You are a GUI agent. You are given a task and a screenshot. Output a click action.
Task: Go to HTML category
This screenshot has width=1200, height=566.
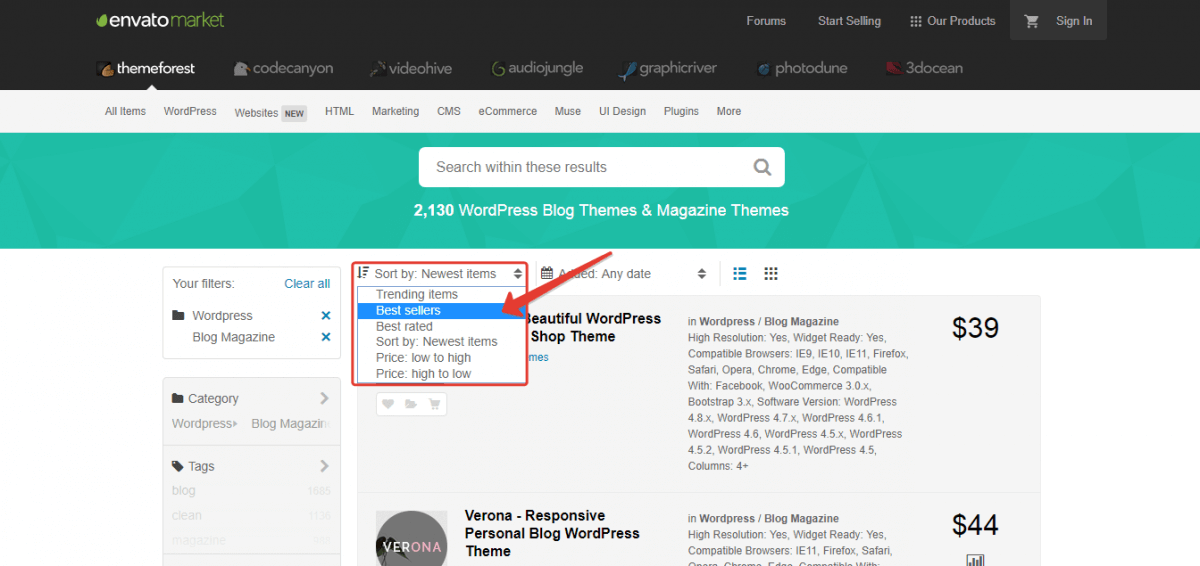coord(340,111)
